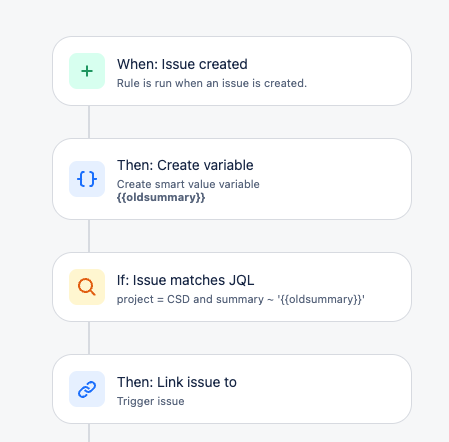Click the green plus trigger icon
The image size is (449, 442).
click(87, 71)
